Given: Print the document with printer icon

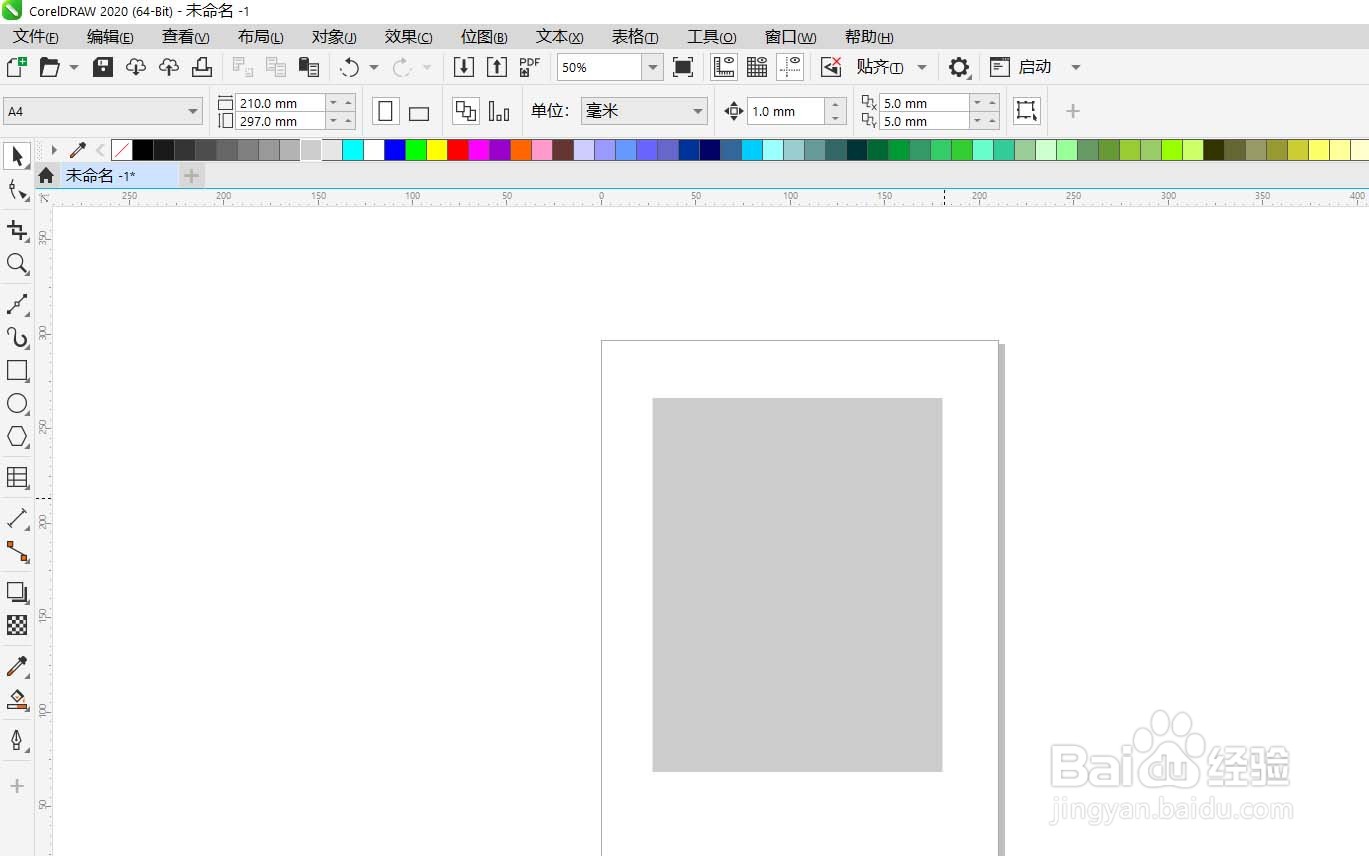Looking at the screenshot, I should pyautogui.click(x=202, y=67).
